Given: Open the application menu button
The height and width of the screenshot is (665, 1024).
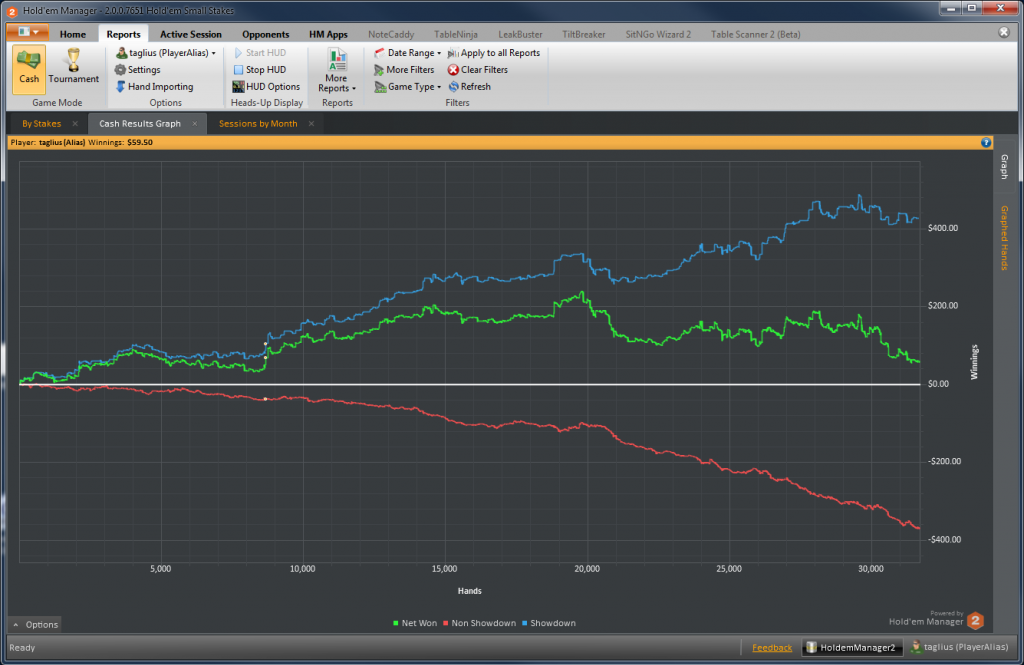Looking at the screenshot, I should tap(27, 32).
